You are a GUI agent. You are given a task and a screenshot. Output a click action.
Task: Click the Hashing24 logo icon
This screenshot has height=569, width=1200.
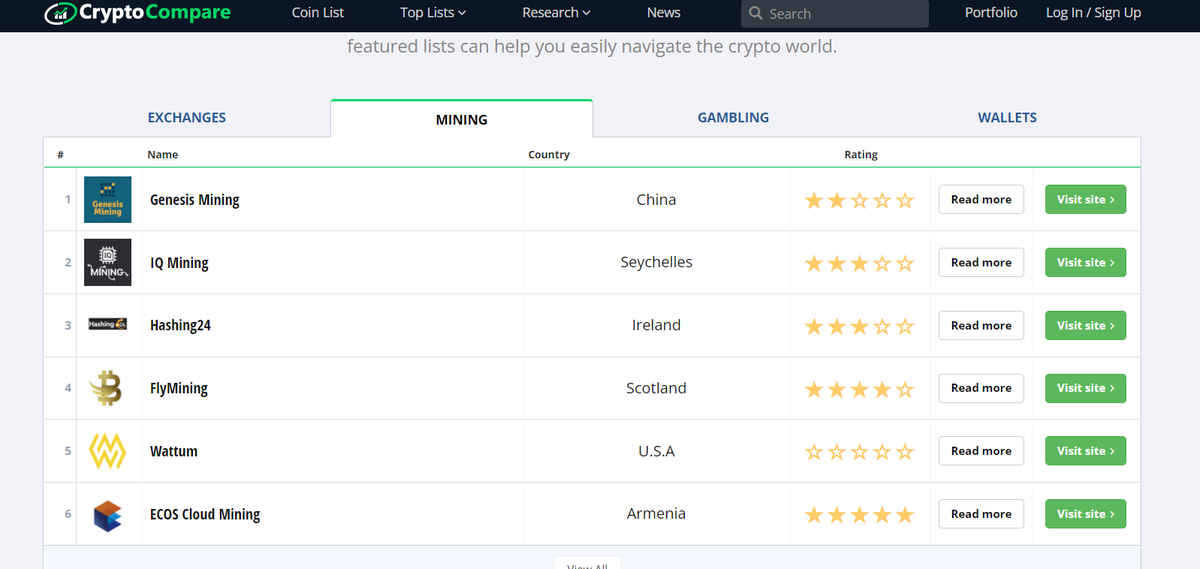(x=107, y=324)
